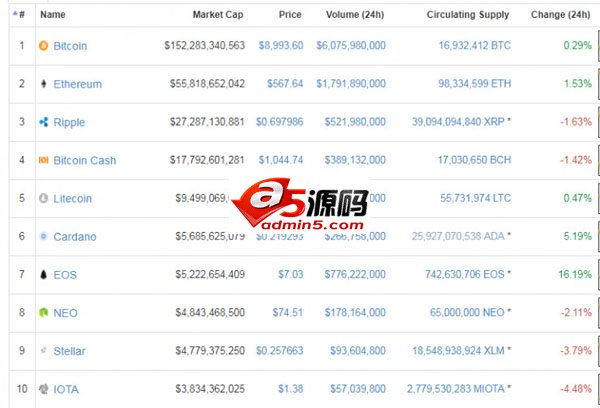Open the Stellar coin page link

pyautogui.click(x=69, y=351)
